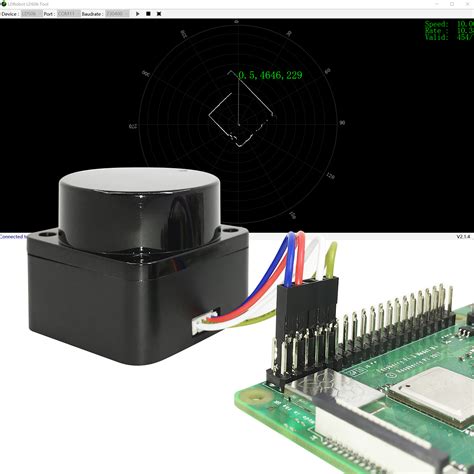Minimize the LDRobot tool window
Viewport: 474px width, 474px height.
point(437,4)
